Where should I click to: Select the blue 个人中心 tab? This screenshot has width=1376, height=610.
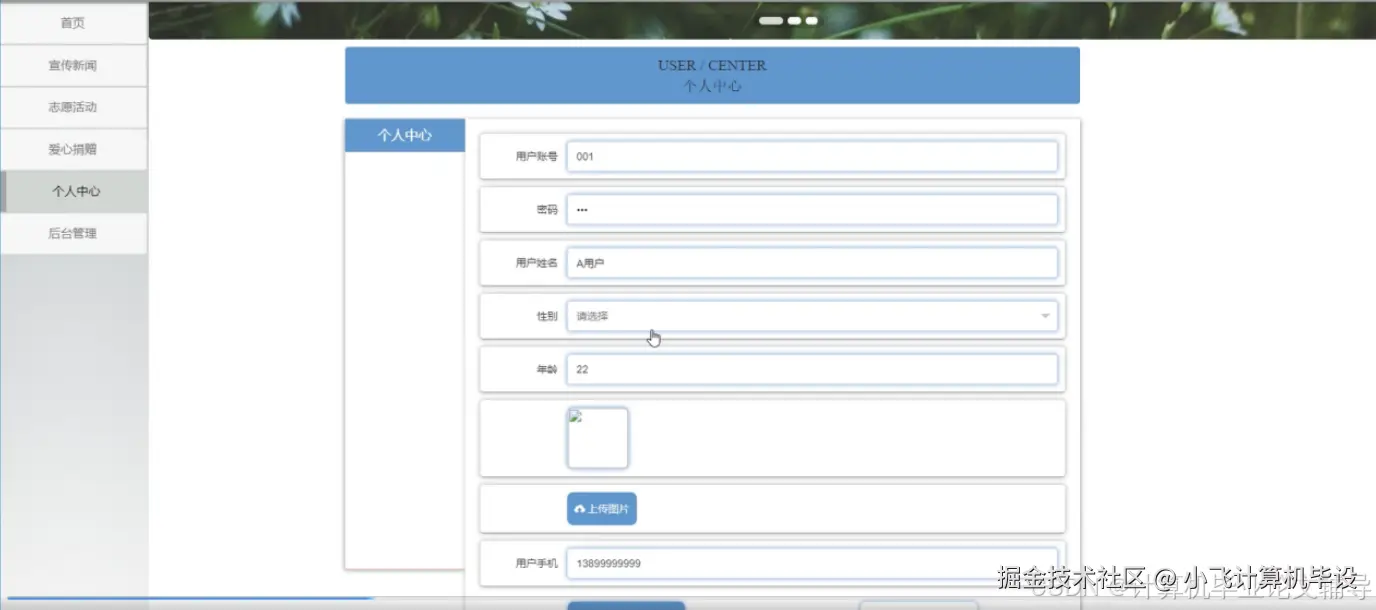coord(405,135)
